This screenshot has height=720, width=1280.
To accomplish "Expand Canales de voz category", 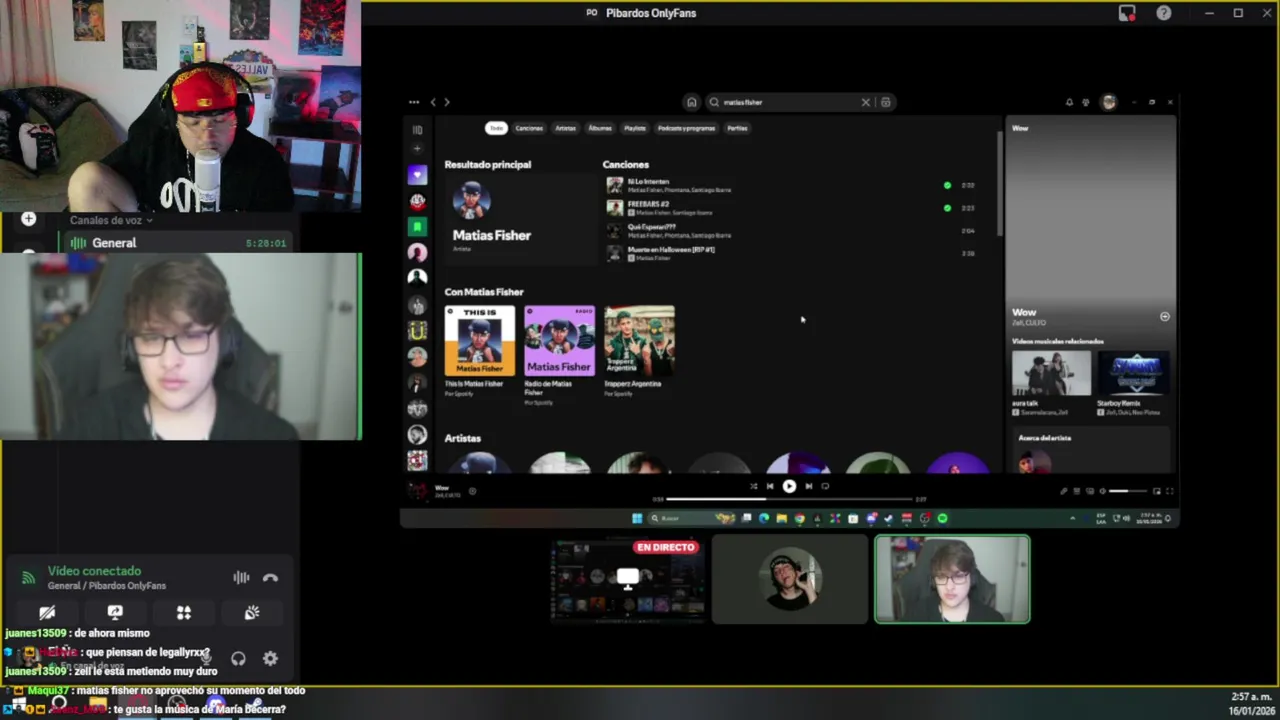I will (x=110, y=220).
